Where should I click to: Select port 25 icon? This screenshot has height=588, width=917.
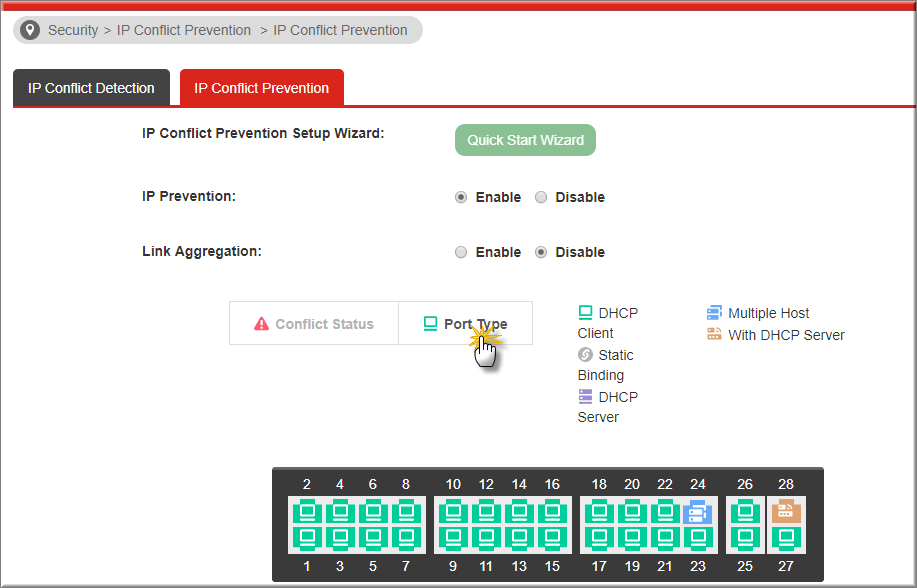pos(745,537)
